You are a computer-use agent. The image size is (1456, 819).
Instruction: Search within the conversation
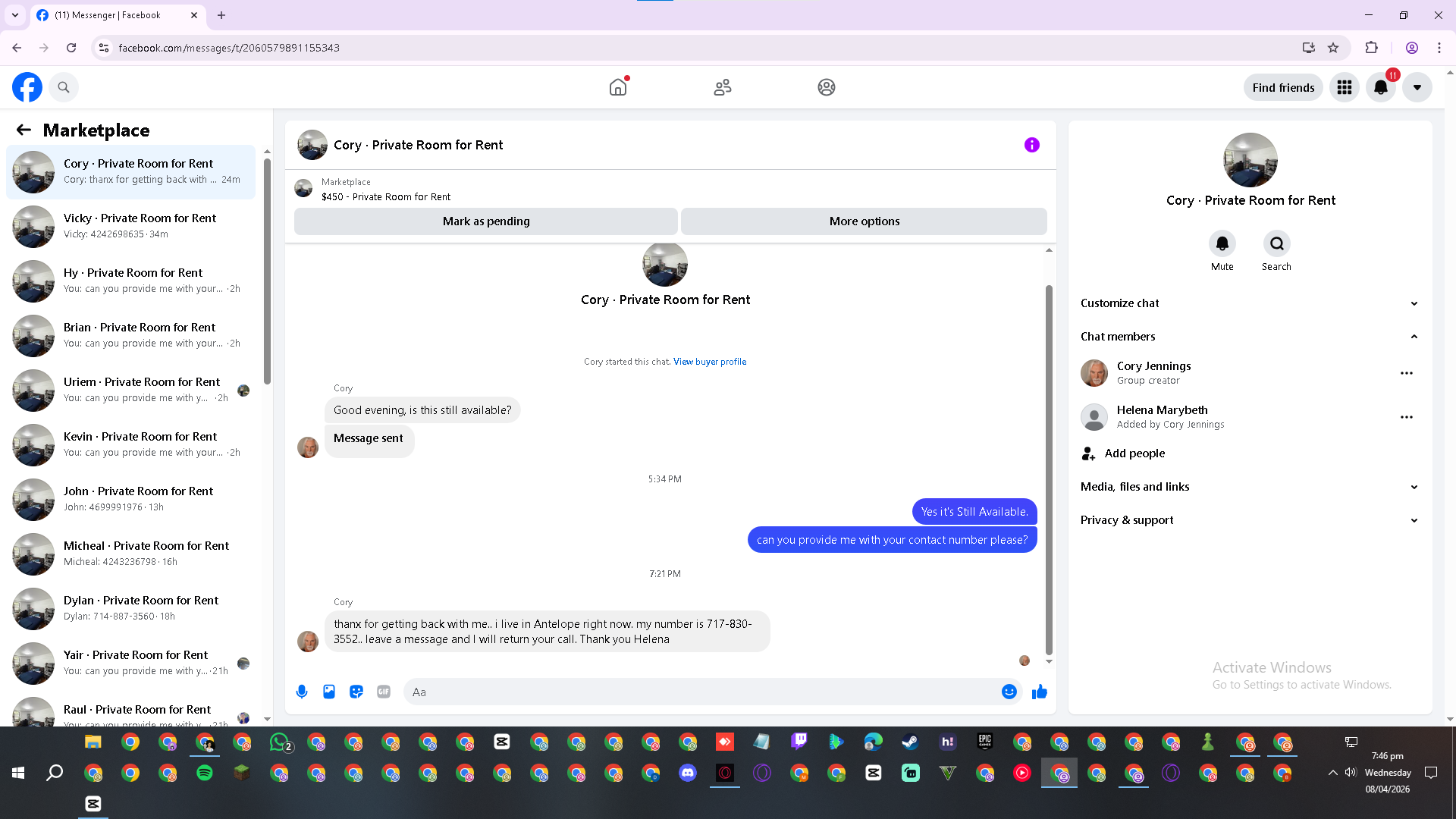pyautogui.click(x=1276, y=244)
